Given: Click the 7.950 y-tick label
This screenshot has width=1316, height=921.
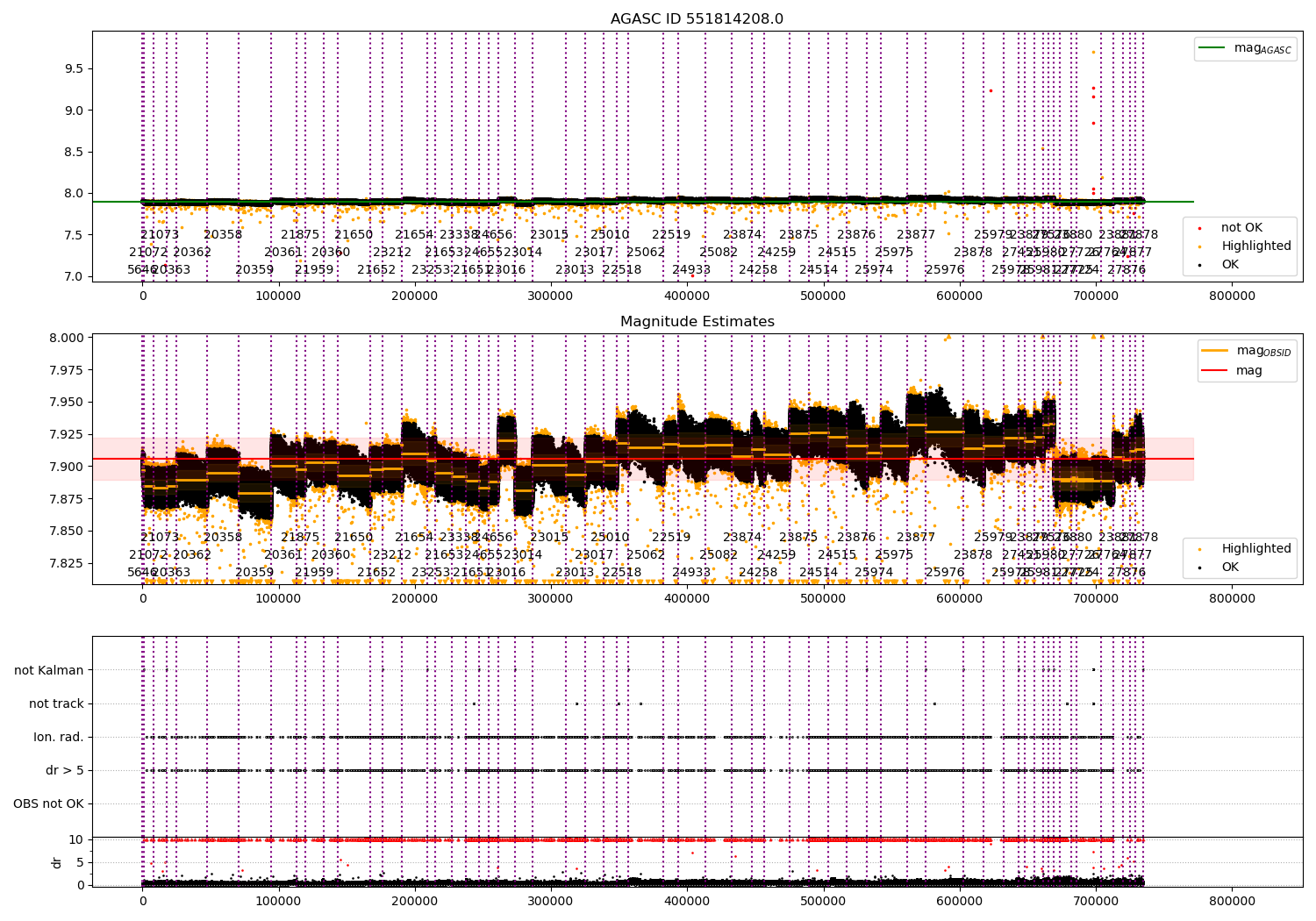Looking at the screenshot, I should coord(67,402).
